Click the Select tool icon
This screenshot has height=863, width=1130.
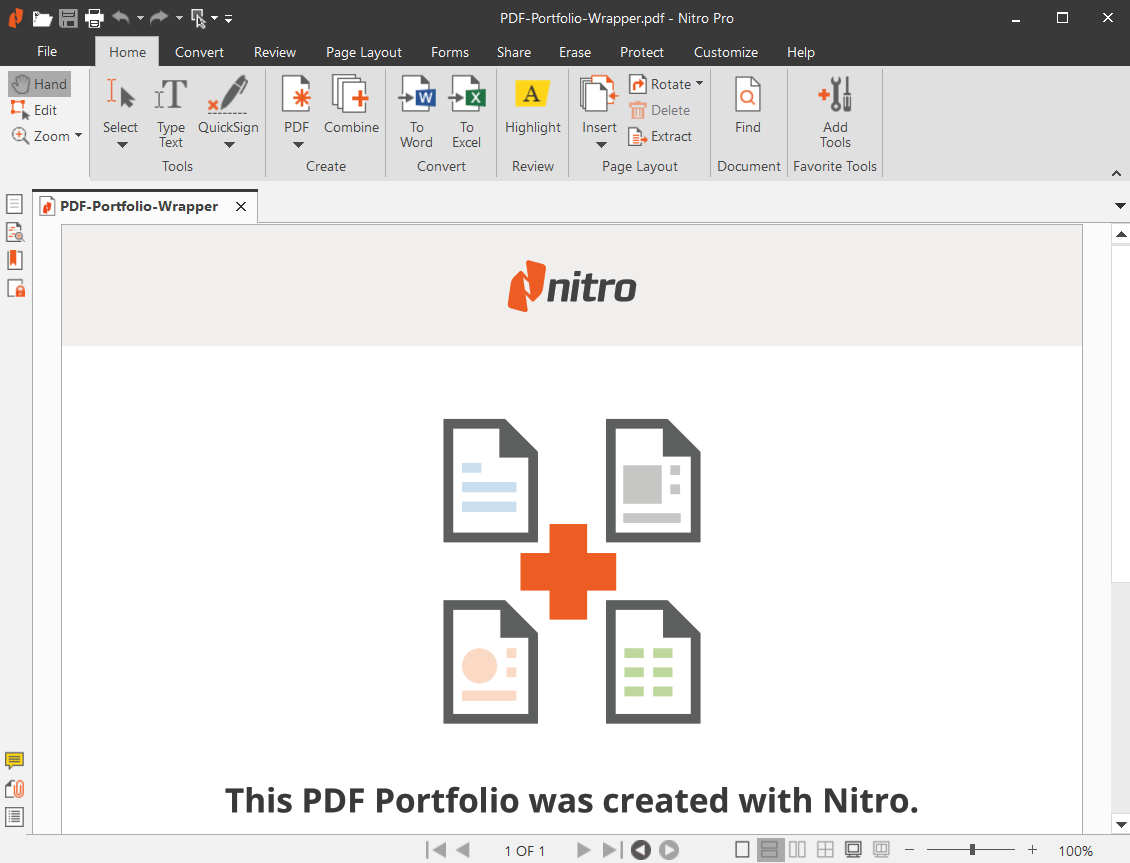[x=120, y=94]
